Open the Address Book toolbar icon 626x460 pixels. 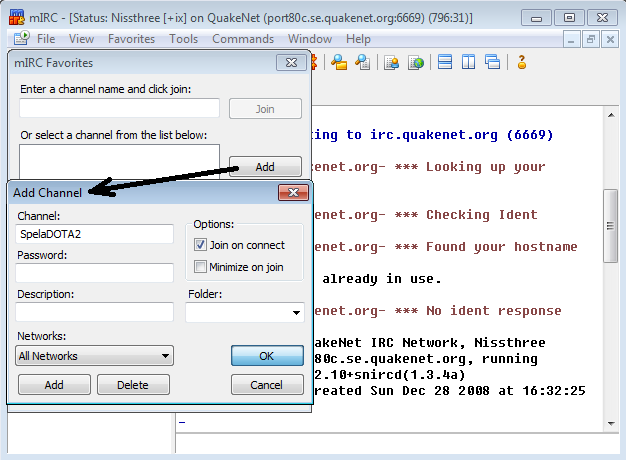(x=392, y=62)
